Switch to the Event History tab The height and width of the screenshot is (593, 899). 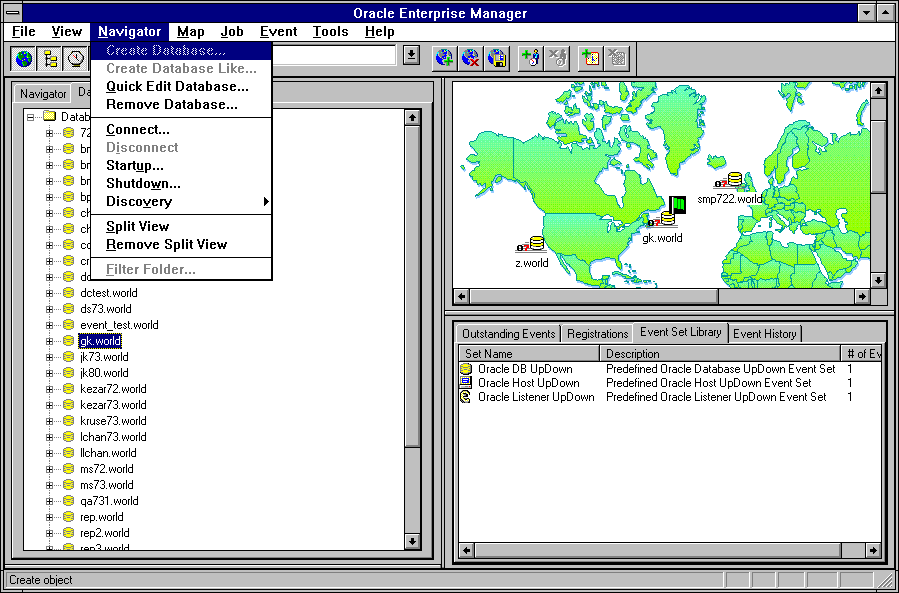click(764, 334)
